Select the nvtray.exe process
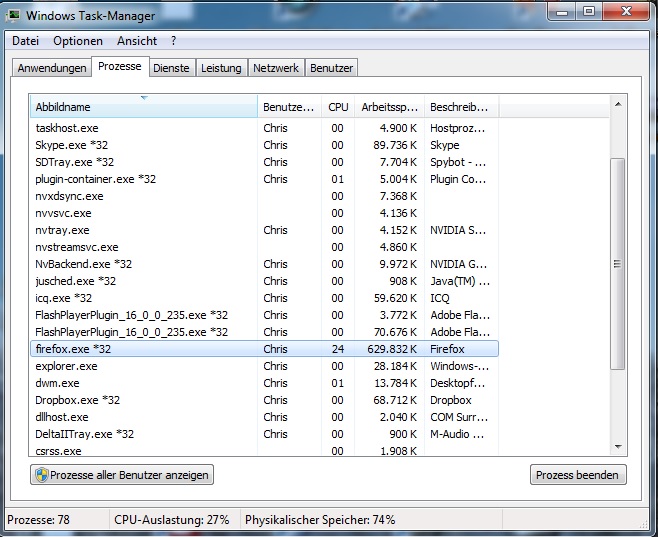 264,230
